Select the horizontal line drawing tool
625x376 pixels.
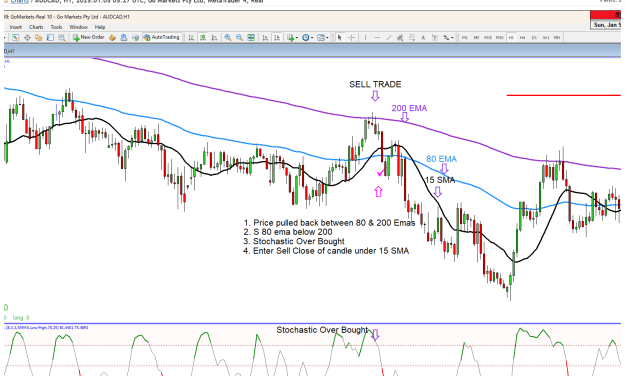pyautogui.click(x=377, y=37)
